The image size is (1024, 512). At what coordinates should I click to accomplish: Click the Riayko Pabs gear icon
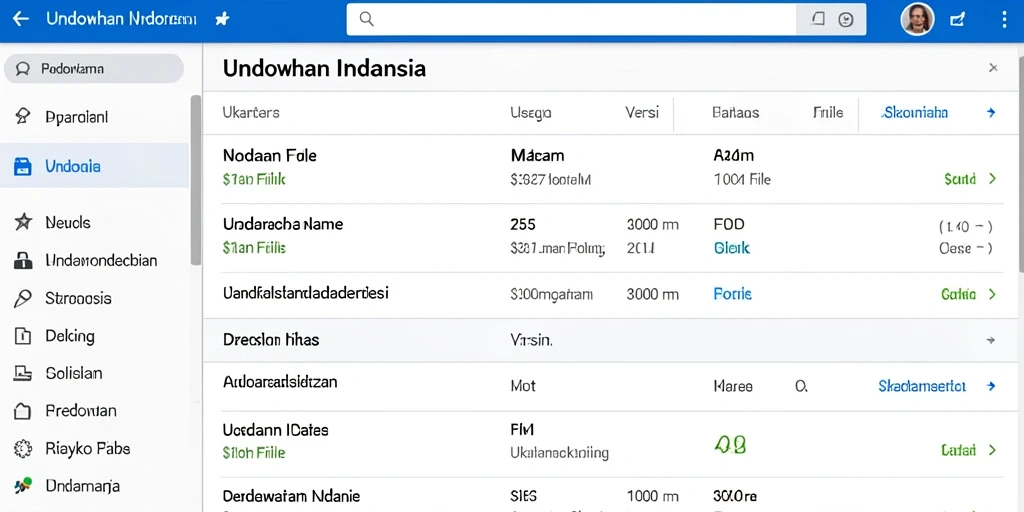(23, 449)
